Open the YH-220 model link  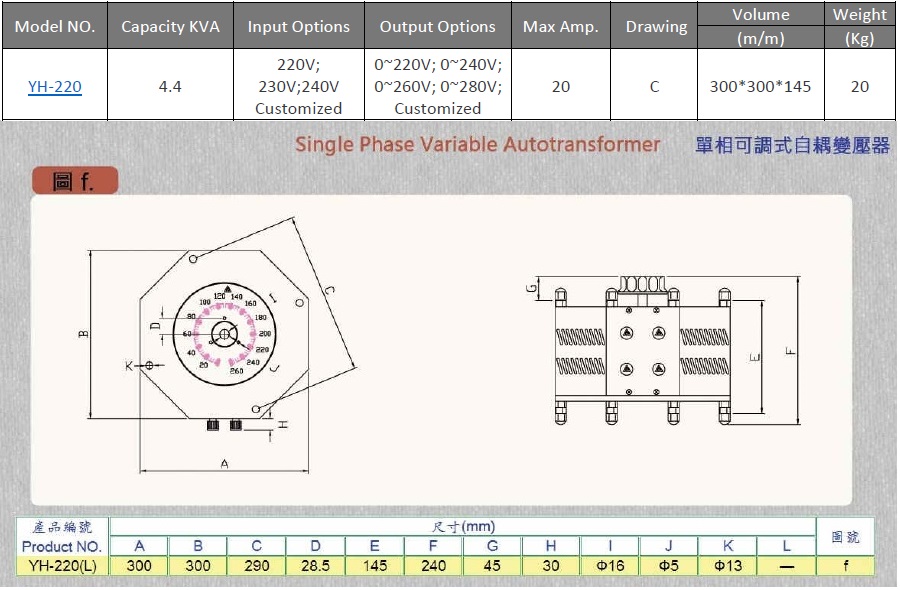tap(54, 87)
